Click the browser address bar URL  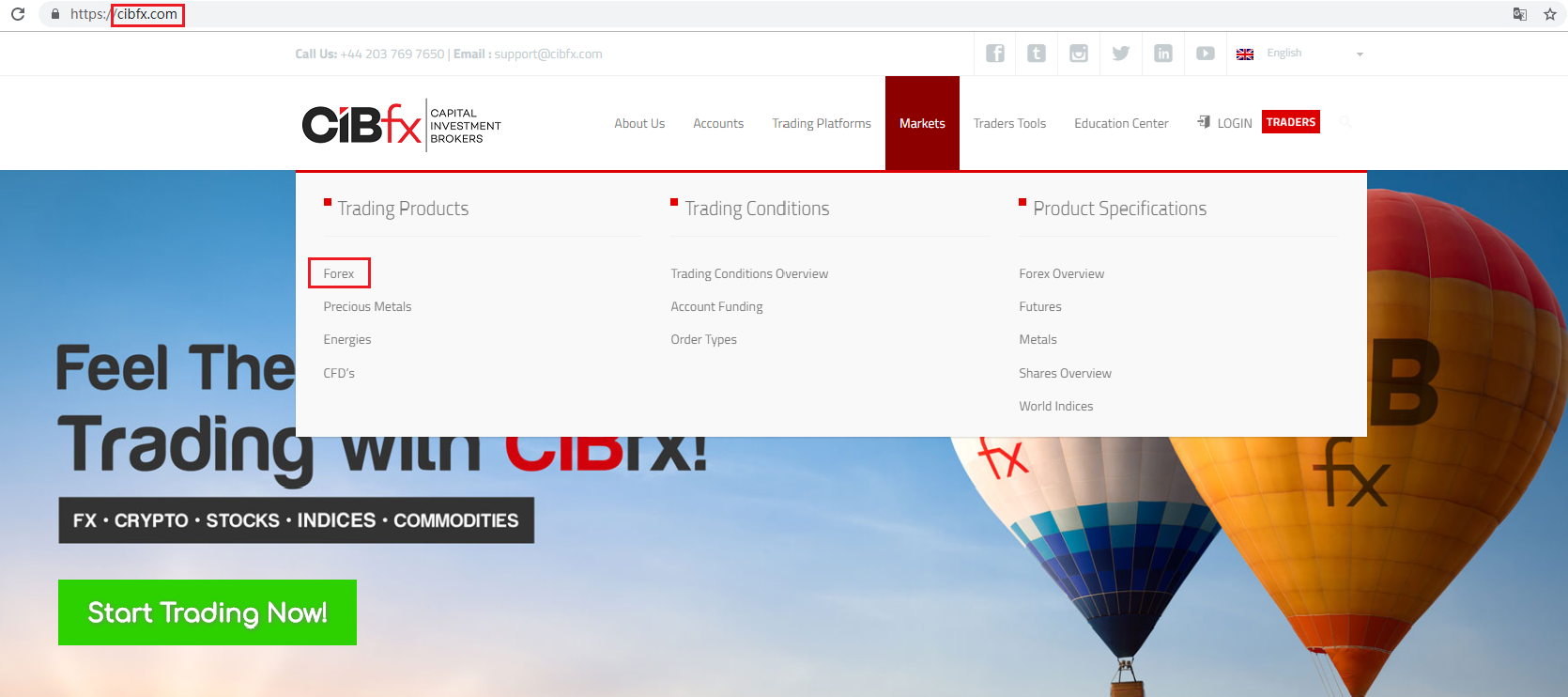tap(124, 14)
